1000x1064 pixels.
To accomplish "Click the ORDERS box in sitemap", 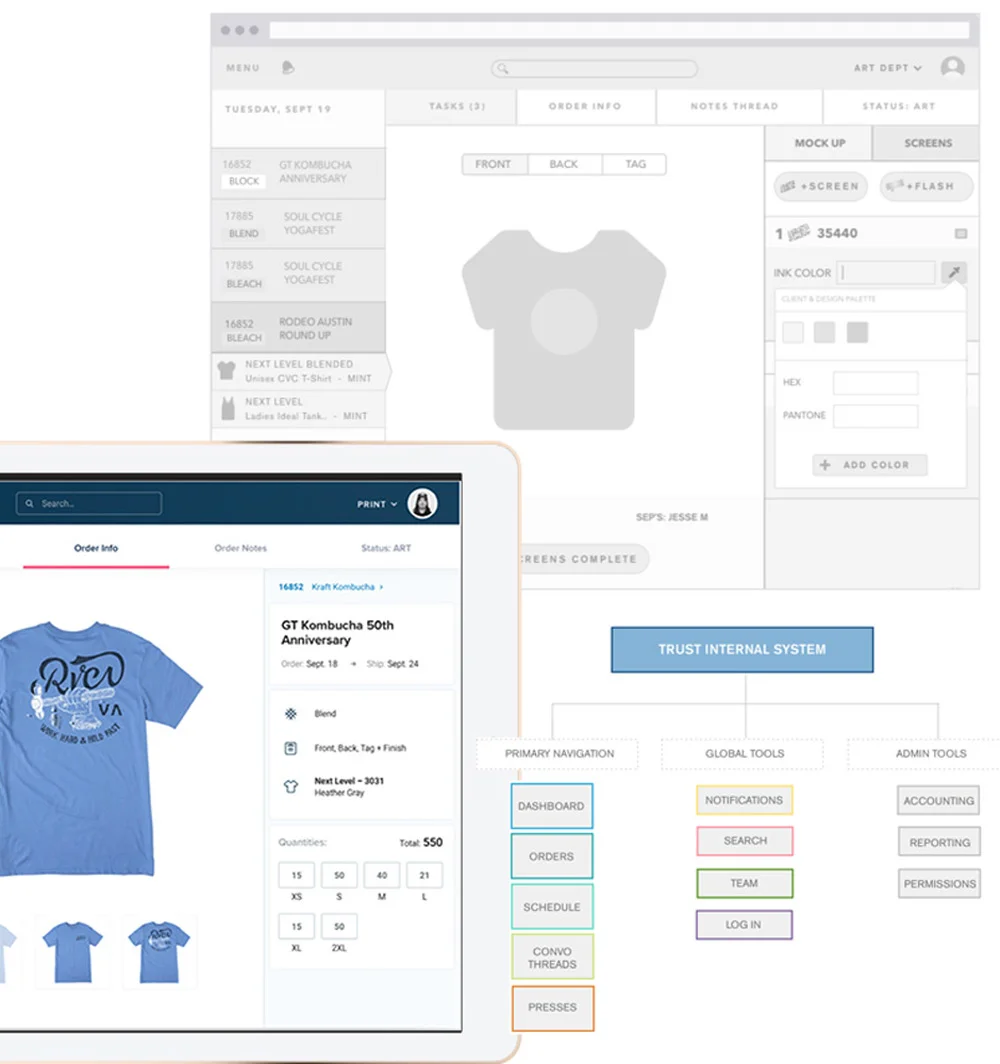I will pos(552,856).
